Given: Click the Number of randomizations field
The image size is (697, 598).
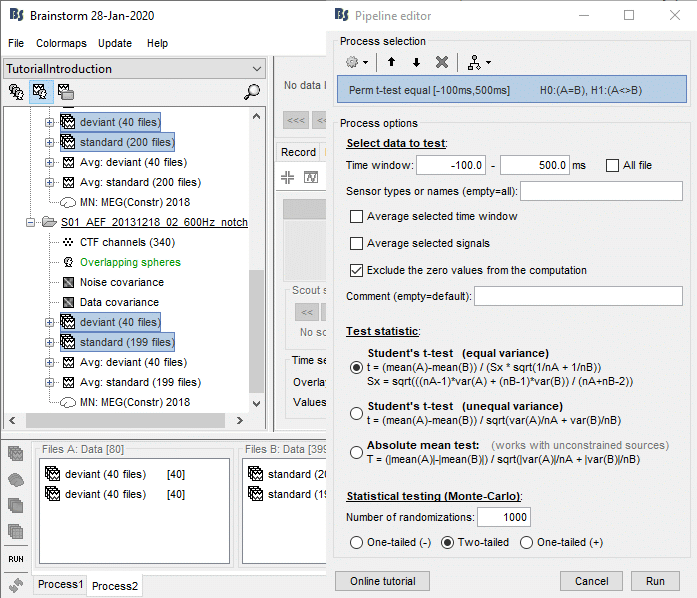Looking at the screenshot, I should 503,517.
